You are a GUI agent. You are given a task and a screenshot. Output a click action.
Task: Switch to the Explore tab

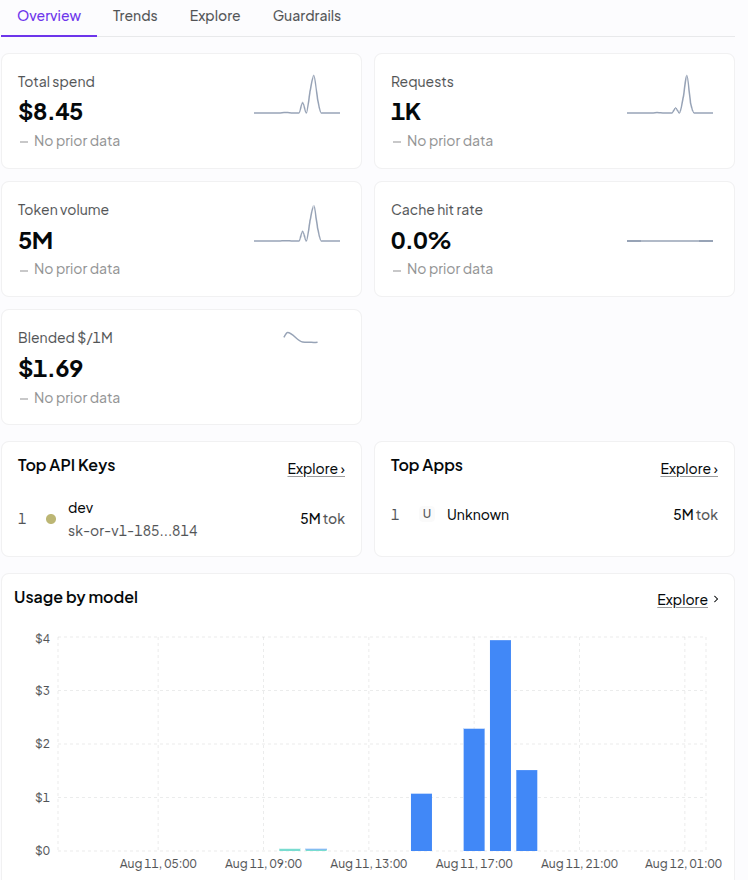(215, 16)
